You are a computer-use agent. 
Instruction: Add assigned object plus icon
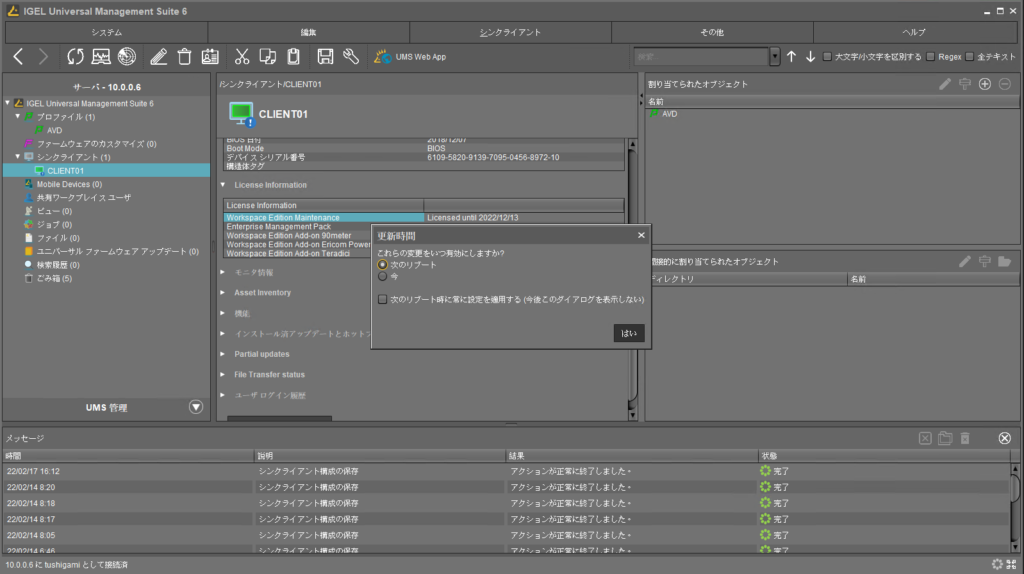pos(985,84)
